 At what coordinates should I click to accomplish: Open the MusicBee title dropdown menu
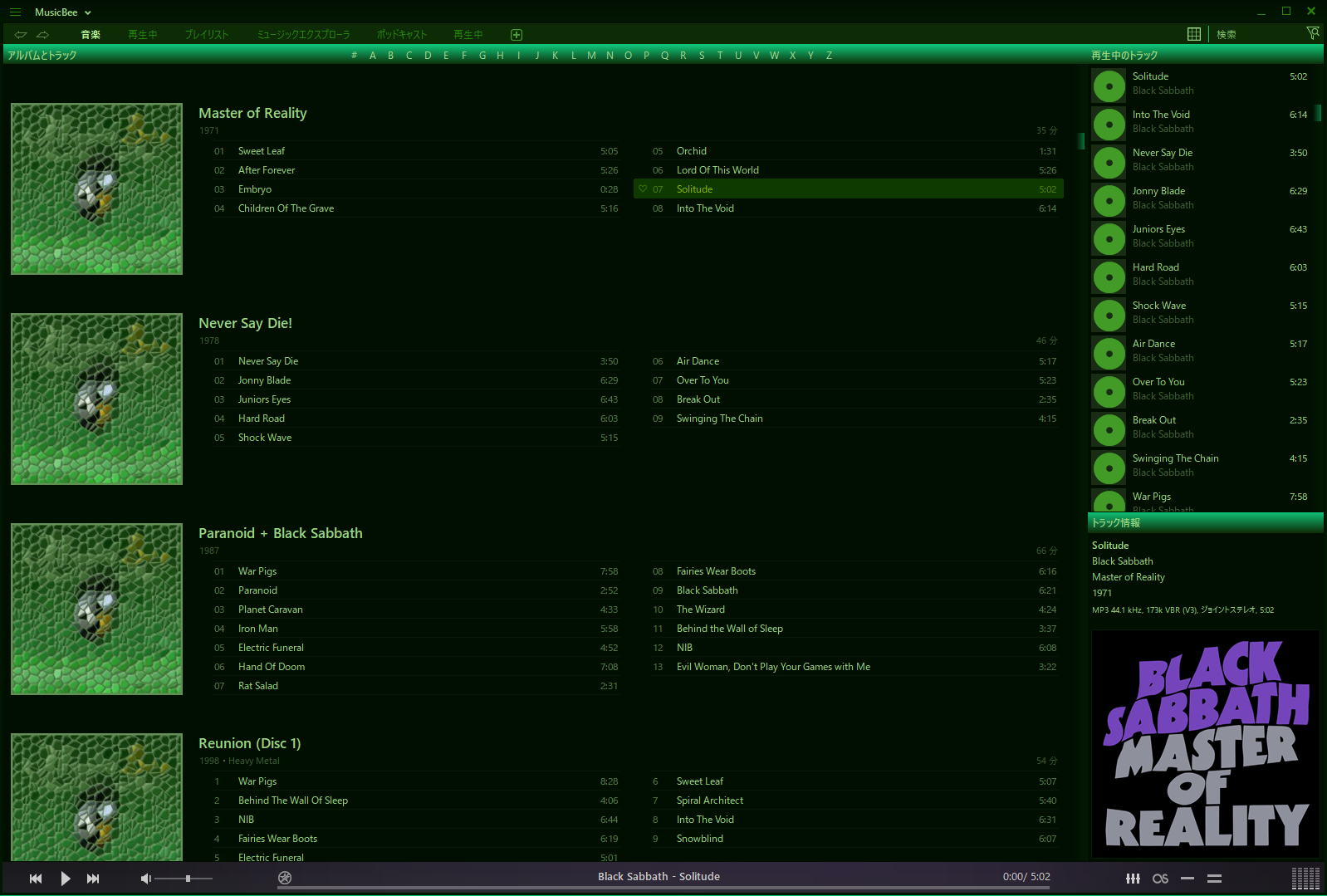[x=63, y=12]
